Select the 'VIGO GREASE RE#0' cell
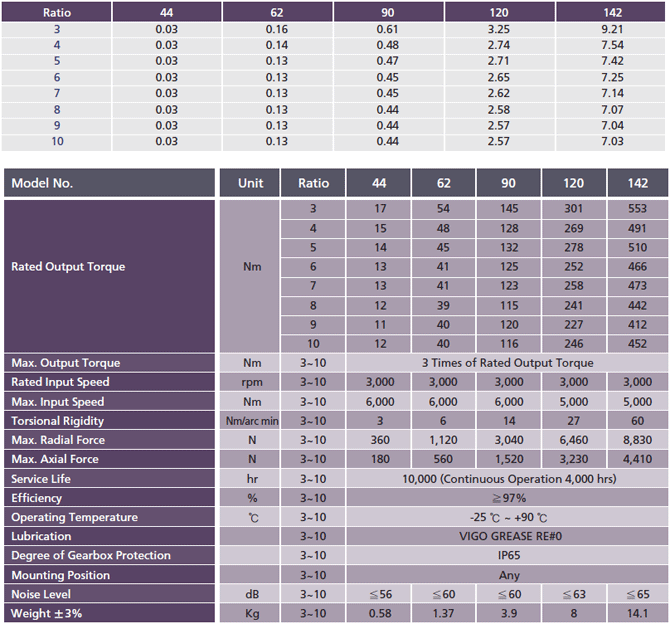 coord(507,536)
